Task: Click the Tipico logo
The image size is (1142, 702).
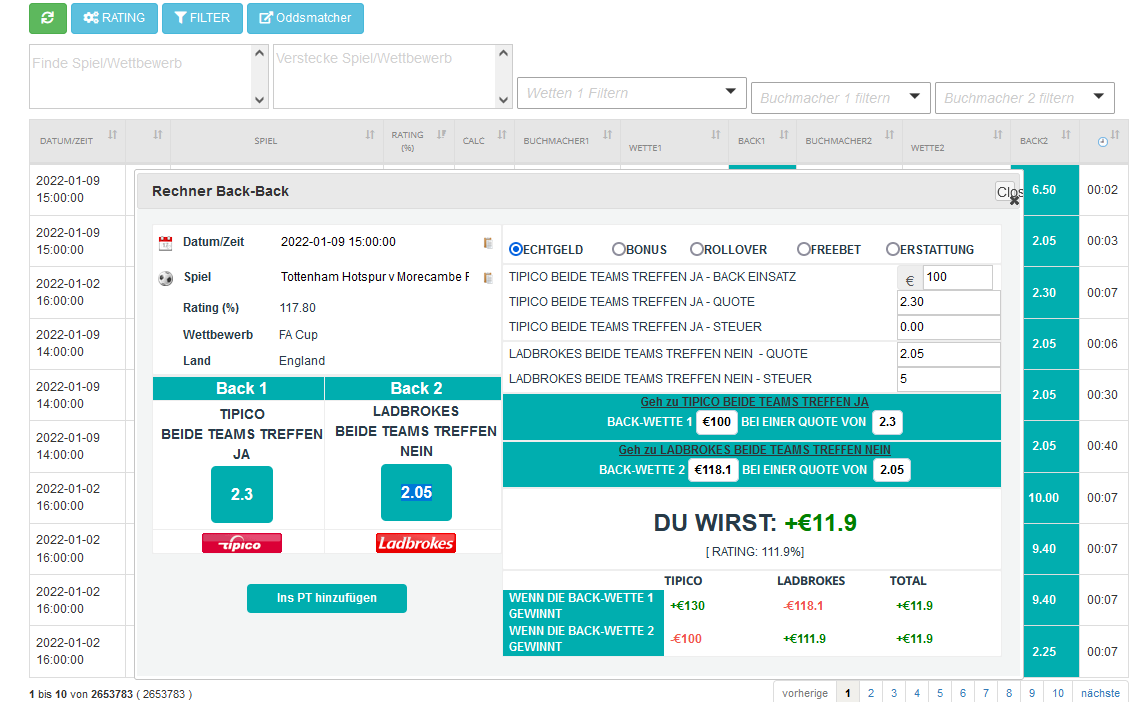Action: pyautogui.click(x=242, y=543)
